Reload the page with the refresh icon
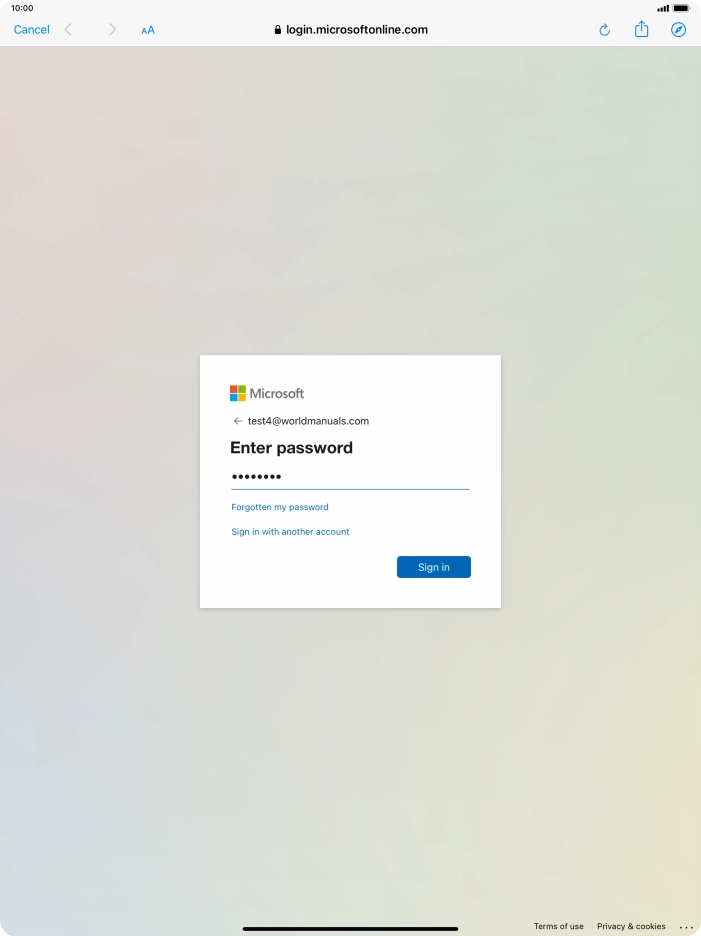The height and width of the screenshot is (936, 701). click(x=604, y=30)
